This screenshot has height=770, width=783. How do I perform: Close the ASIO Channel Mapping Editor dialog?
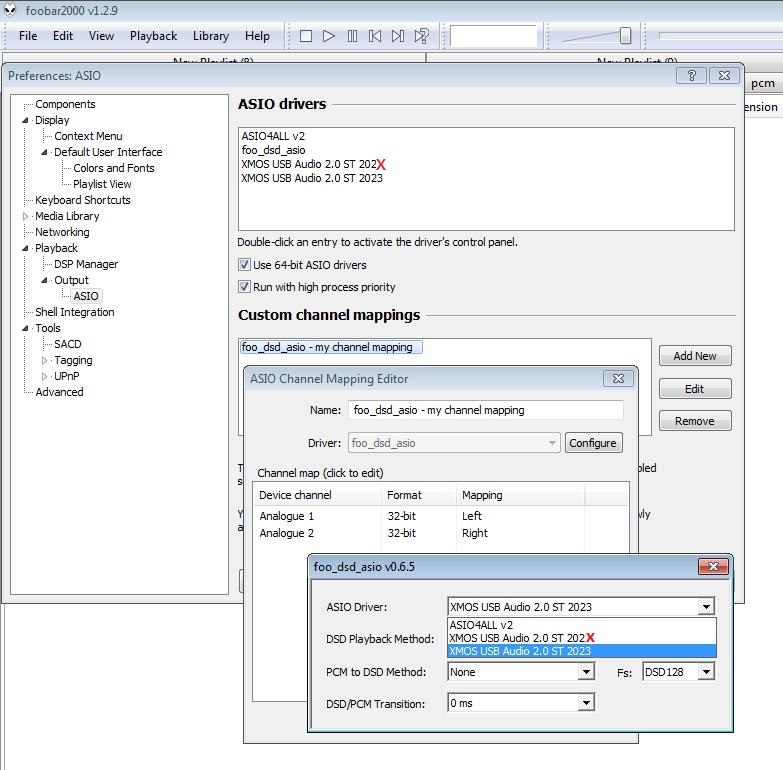click(618, 379)
